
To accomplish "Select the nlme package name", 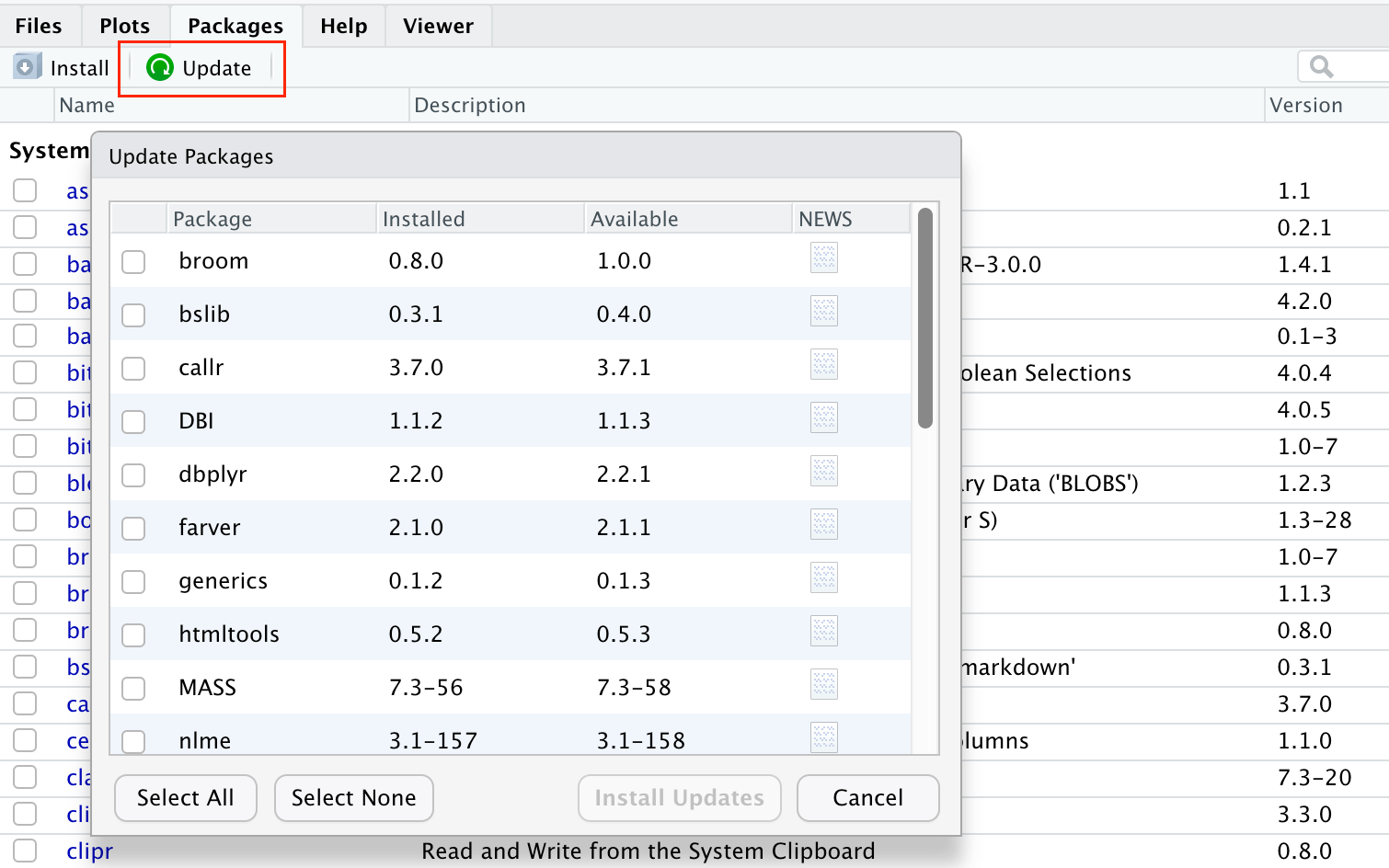I will point(205,740).
